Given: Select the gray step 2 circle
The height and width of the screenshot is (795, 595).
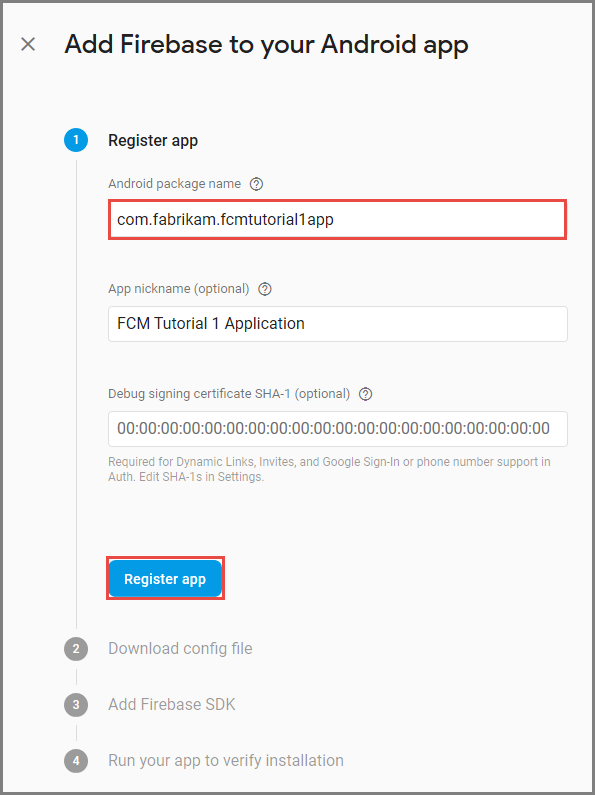Looking at the screenshot, I should [76, 648].
